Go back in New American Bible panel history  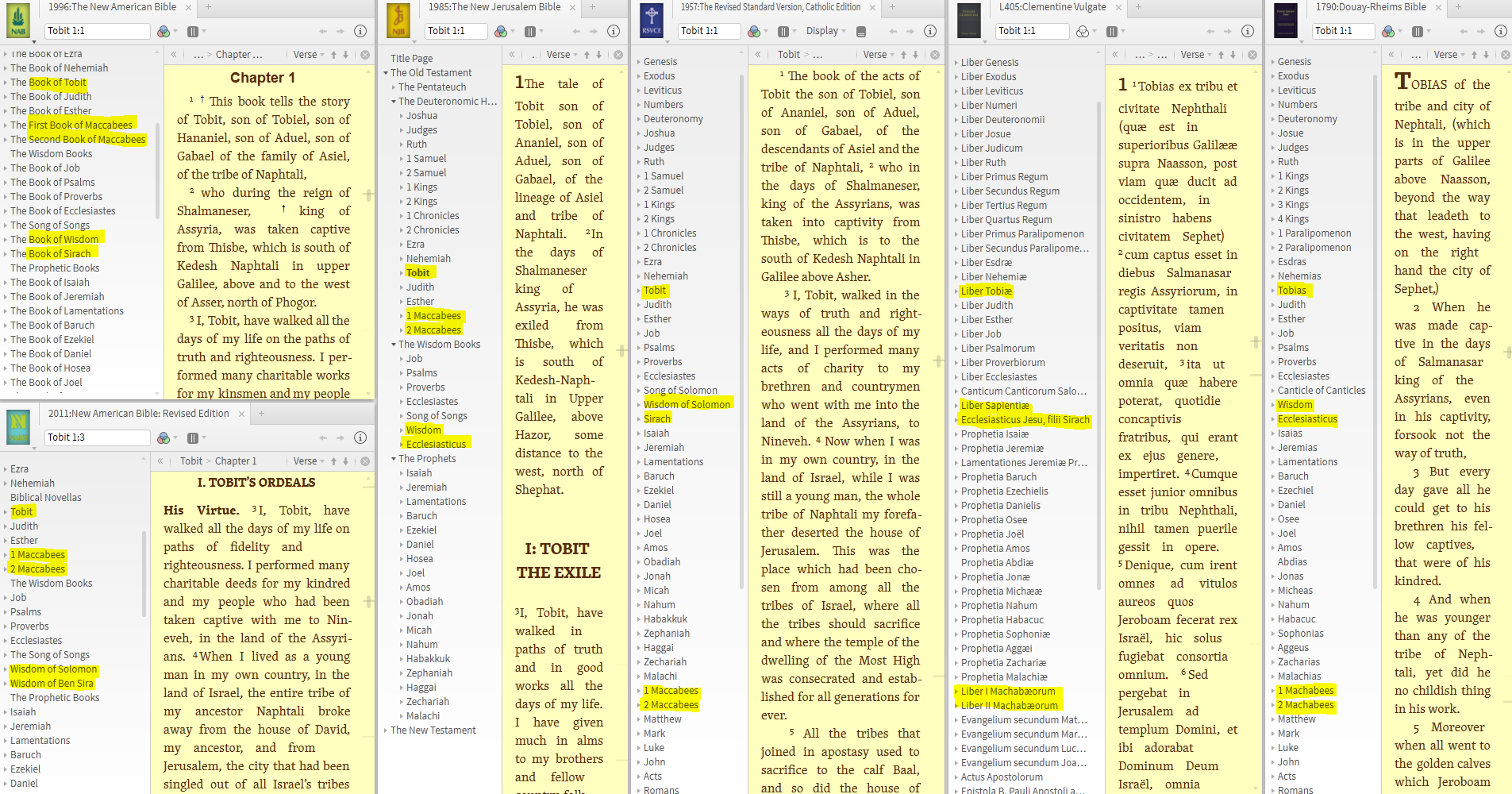(x=323, y=31)
